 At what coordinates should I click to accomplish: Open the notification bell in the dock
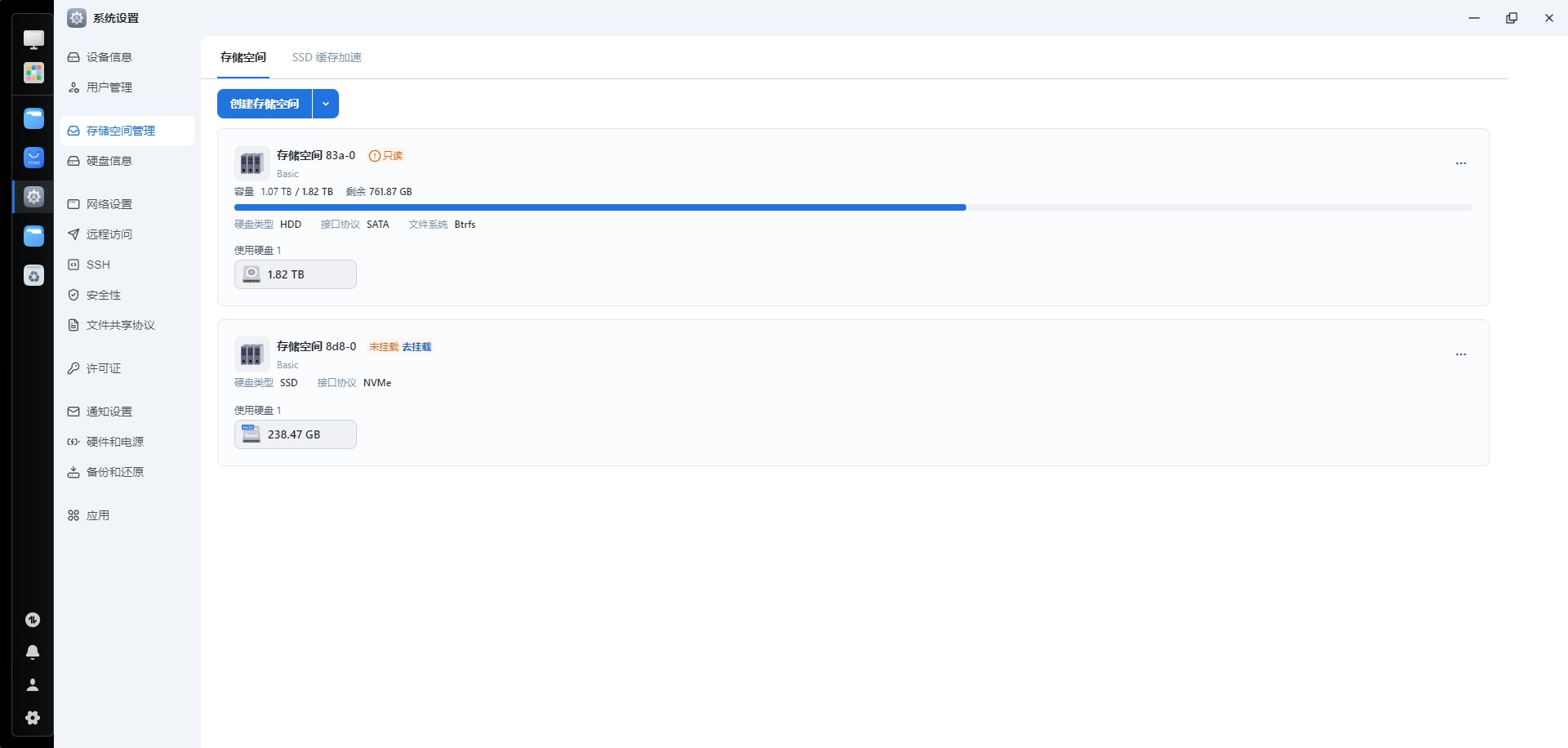(33, 652)
